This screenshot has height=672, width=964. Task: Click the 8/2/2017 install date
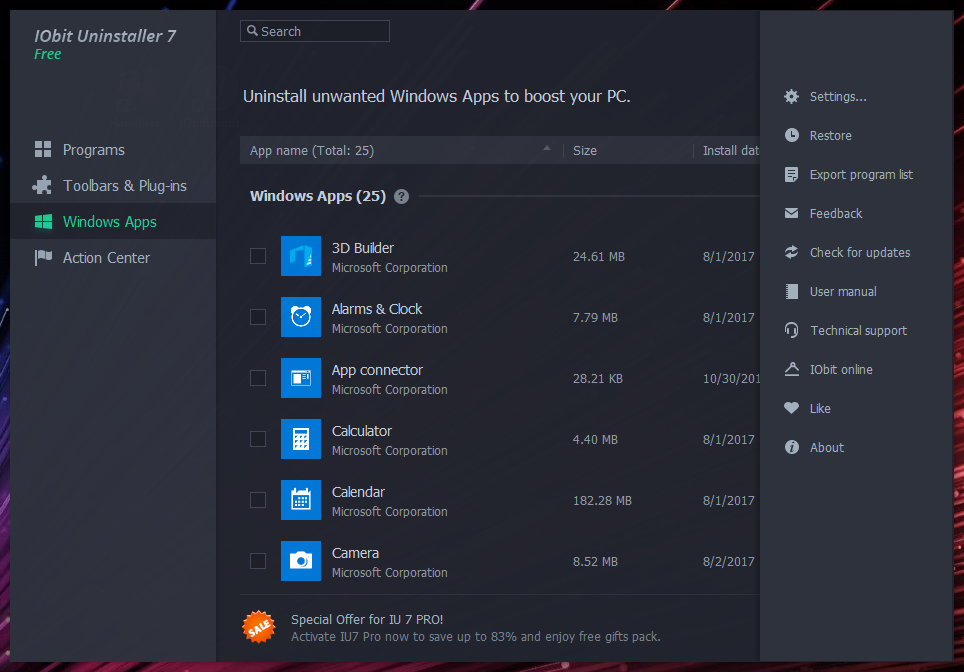pos(729,561)
